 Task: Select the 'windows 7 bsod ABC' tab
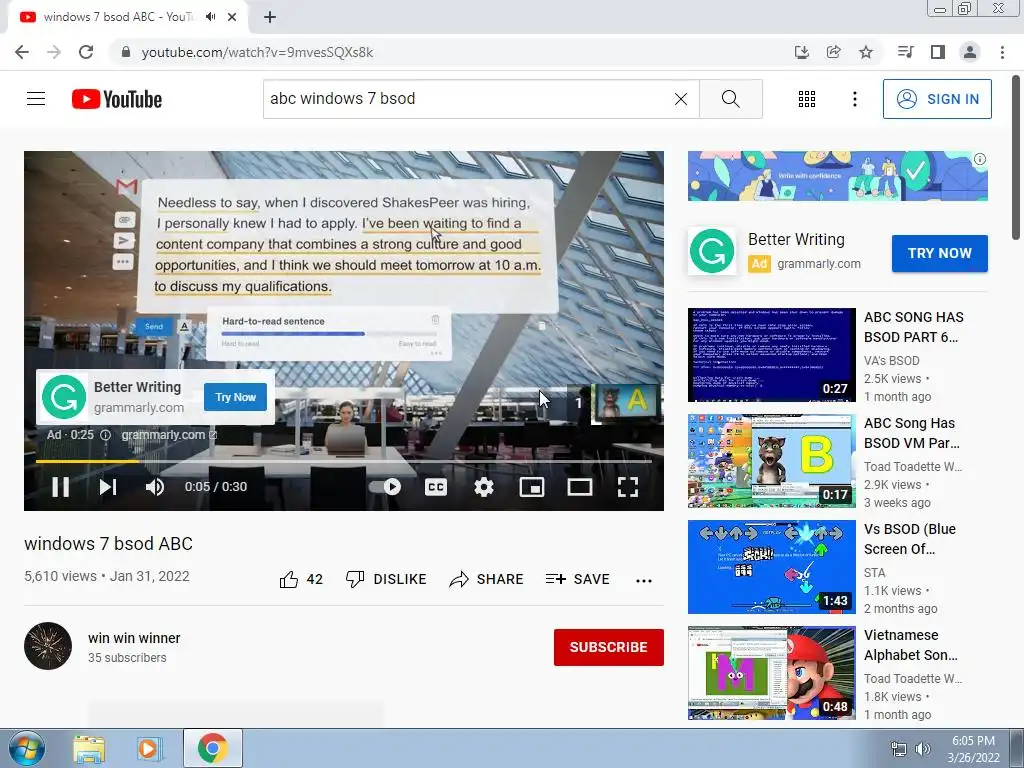point(128,17)
